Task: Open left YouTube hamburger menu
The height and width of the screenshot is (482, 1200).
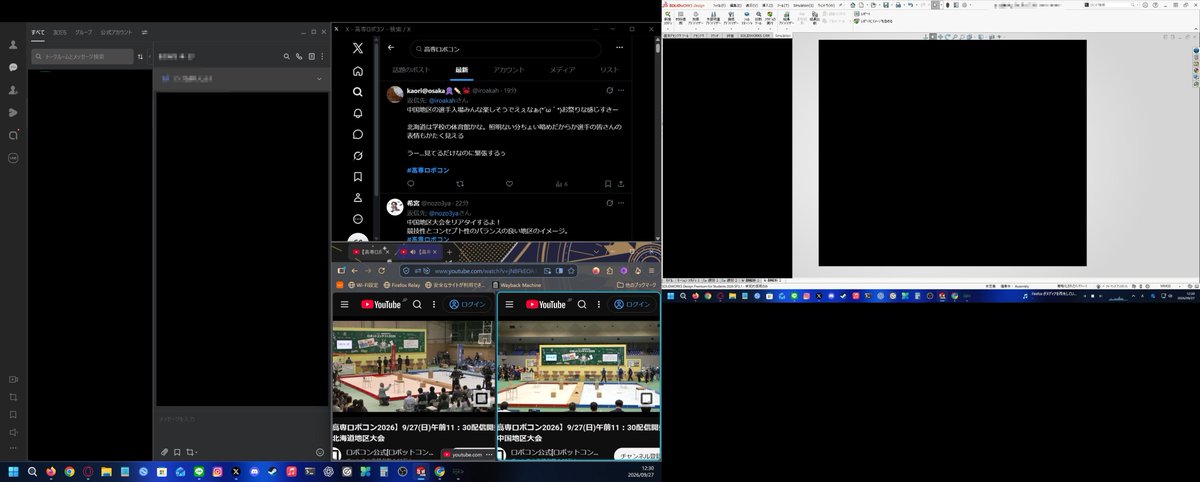Action: coord(344,304)
